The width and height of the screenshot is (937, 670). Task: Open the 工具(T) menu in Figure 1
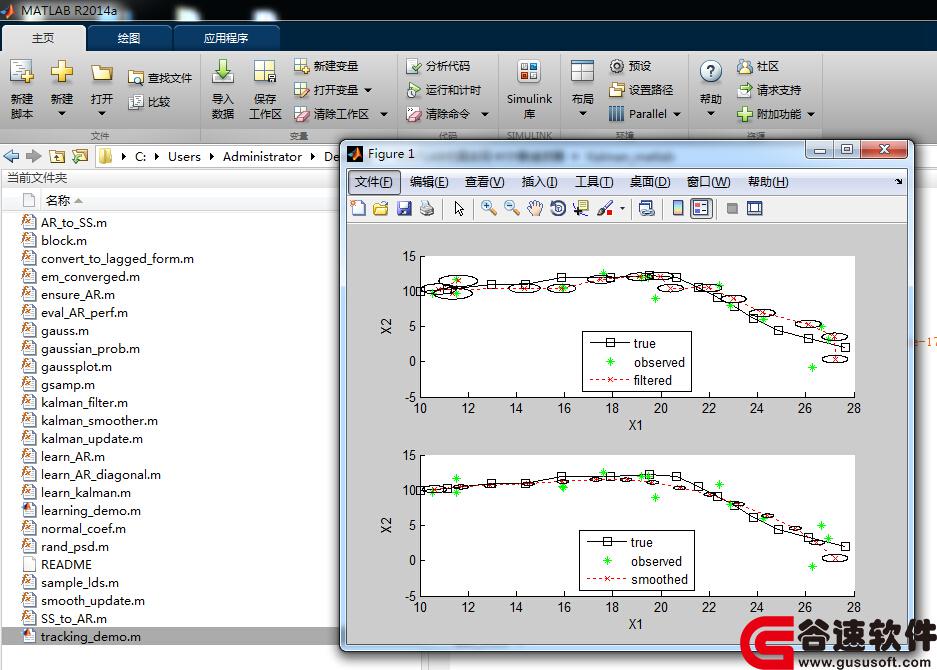[594, 182]
